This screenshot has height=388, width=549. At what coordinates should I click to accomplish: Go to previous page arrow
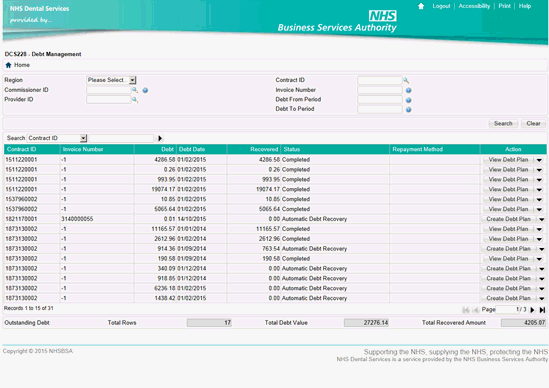coord(475,310)
